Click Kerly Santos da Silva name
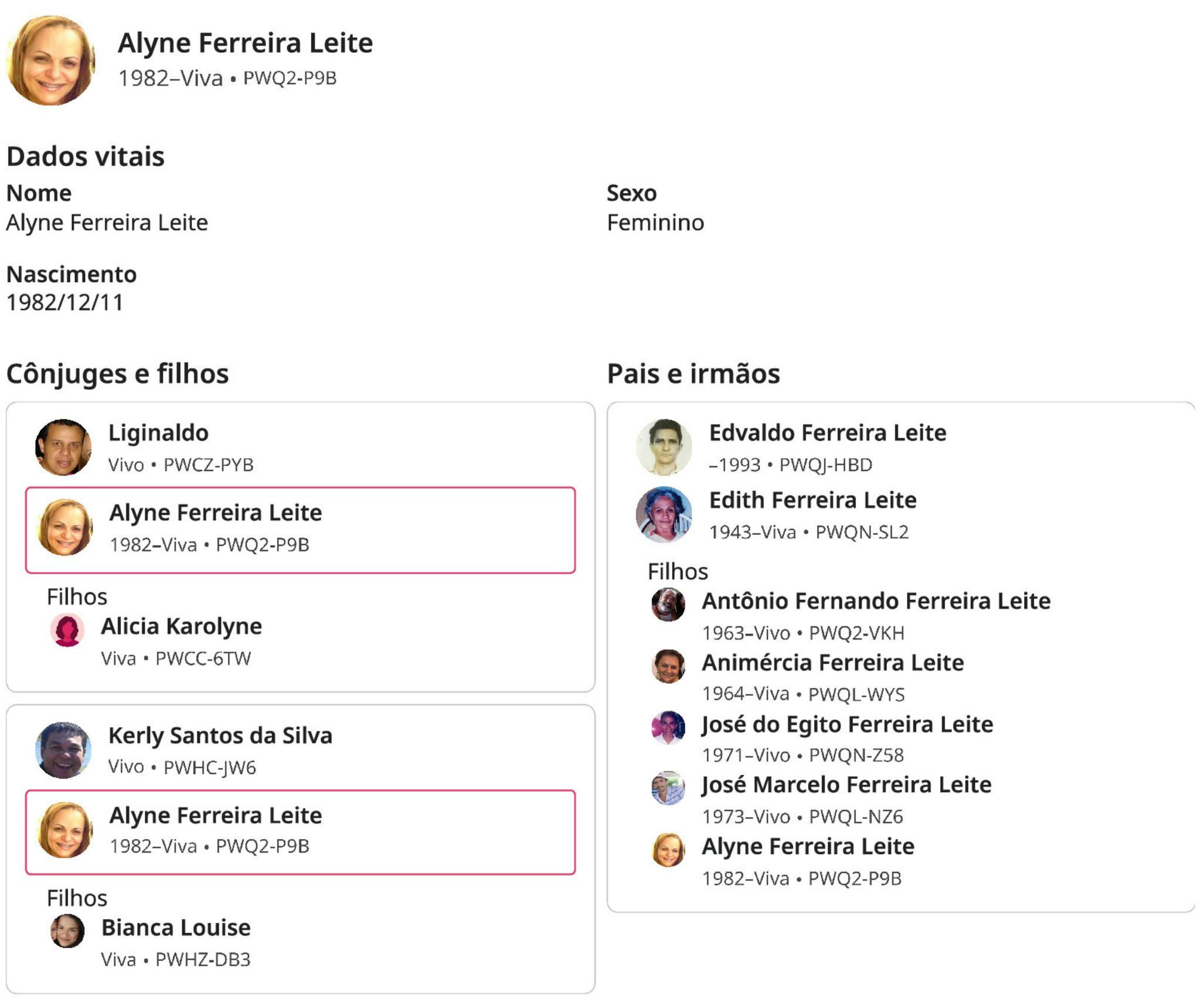The width and height of the screenshot is (1202, 1008). tap(220, 736)
